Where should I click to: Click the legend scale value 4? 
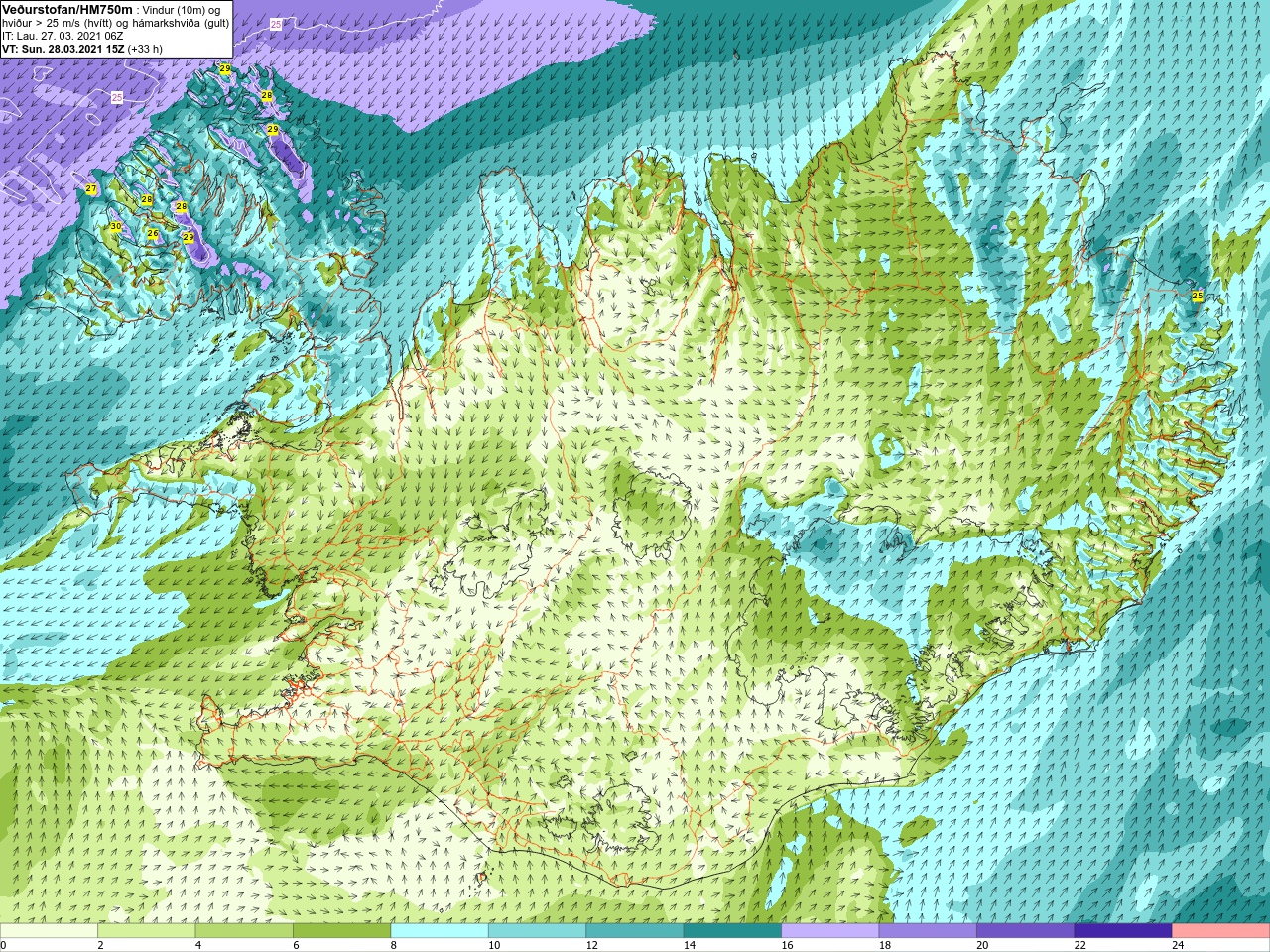click(198, 945)
